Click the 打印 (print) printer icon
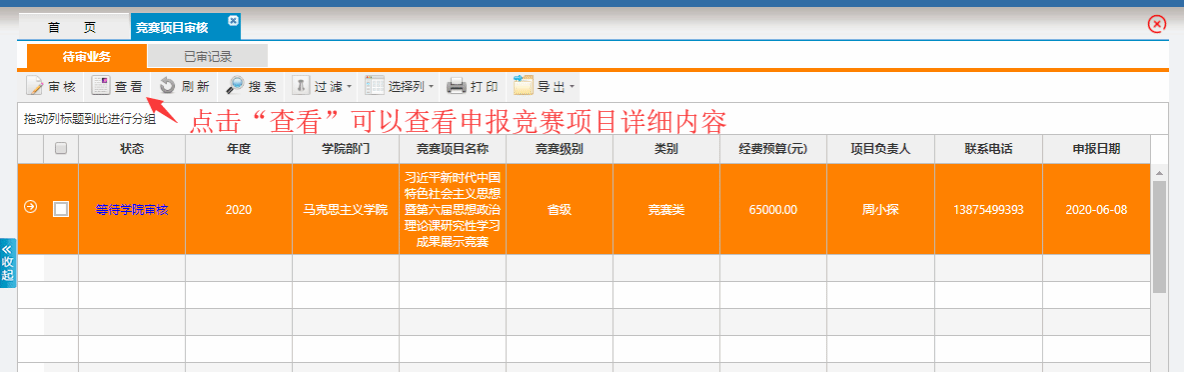Screen dimensions: 1184x372 click(455, 87)
